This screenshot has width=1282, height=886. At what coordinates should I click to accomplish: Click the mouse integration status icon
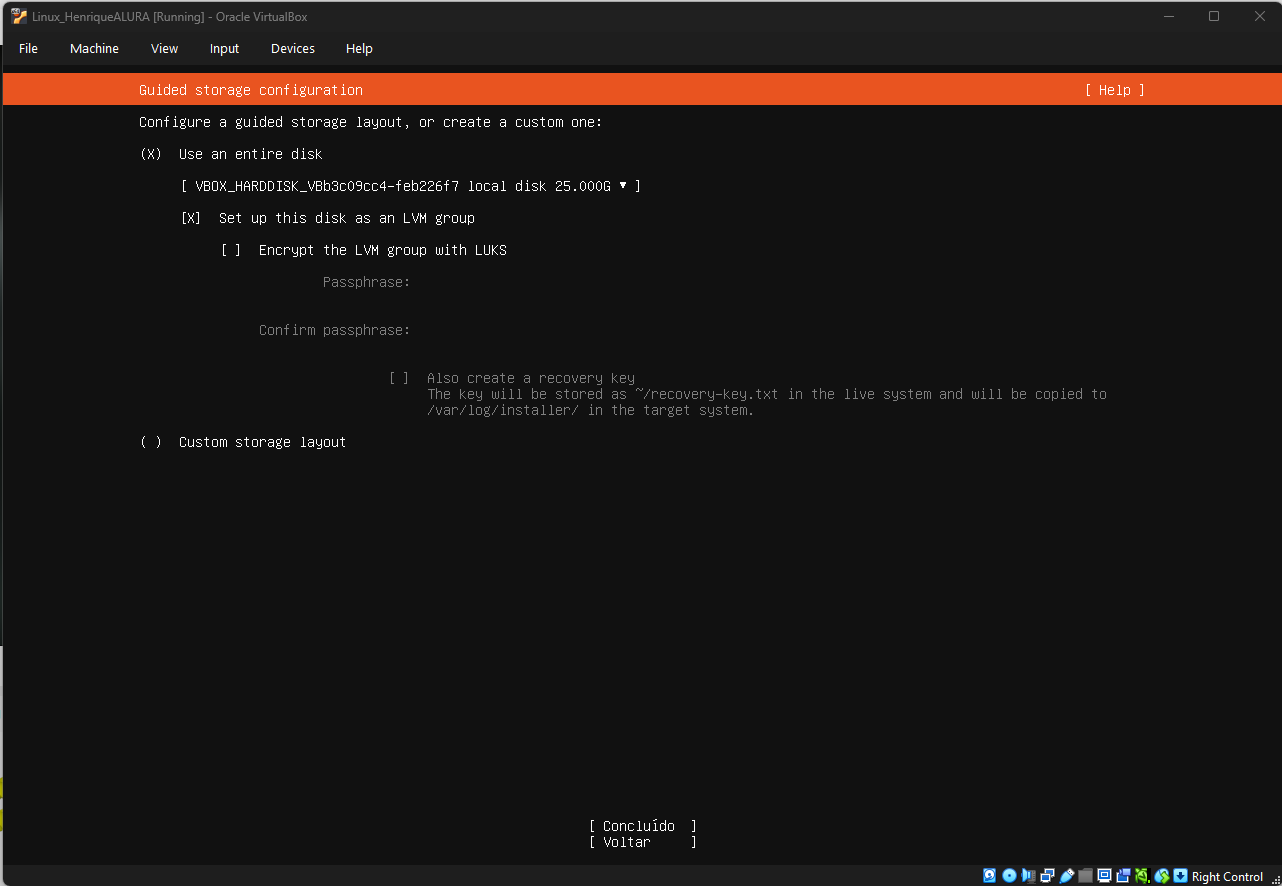pos(1161,876)
